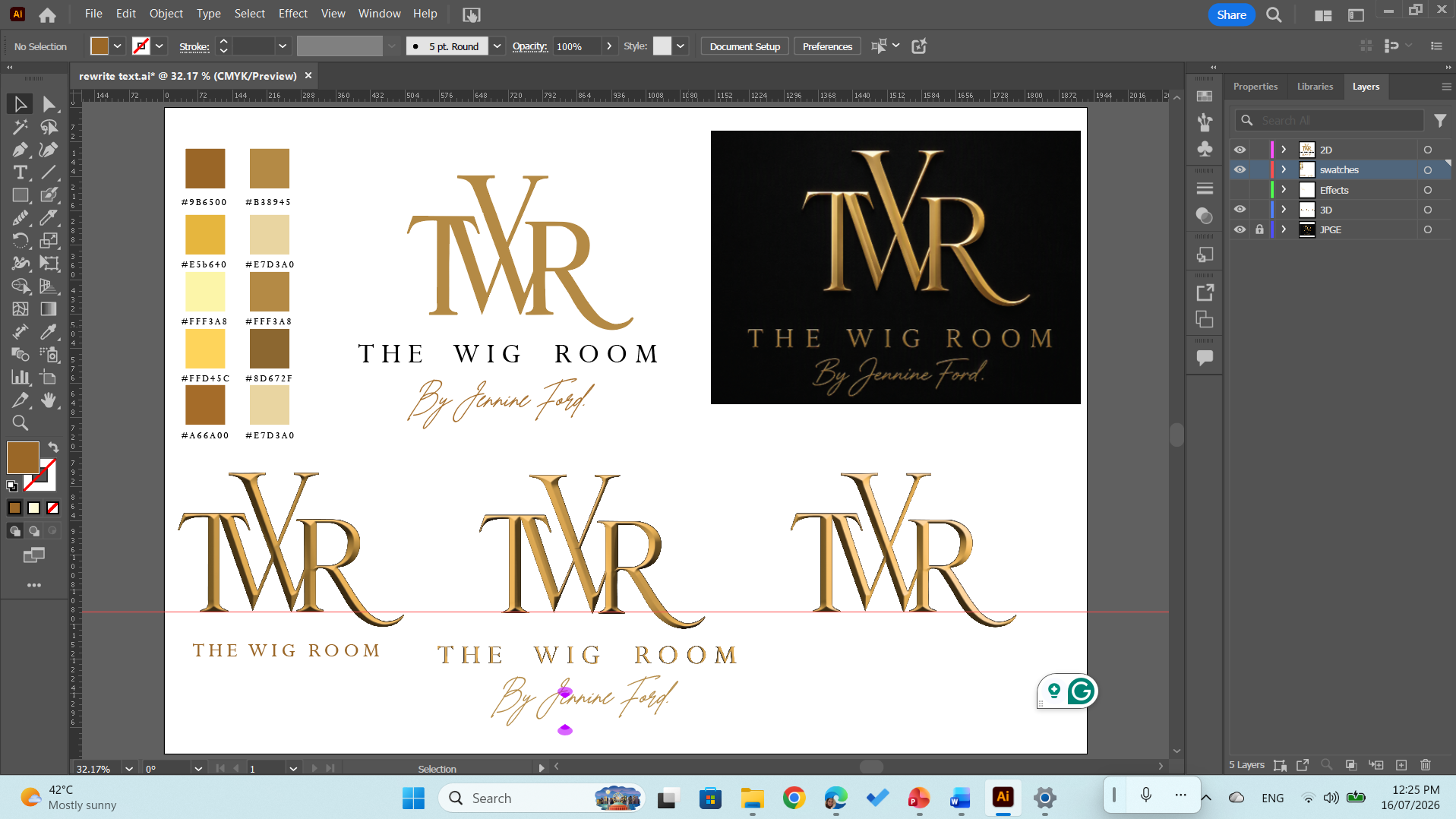Swap fill and stroke arrow
The height and width of the screenshot is (819, 1456).
(53, 447)
